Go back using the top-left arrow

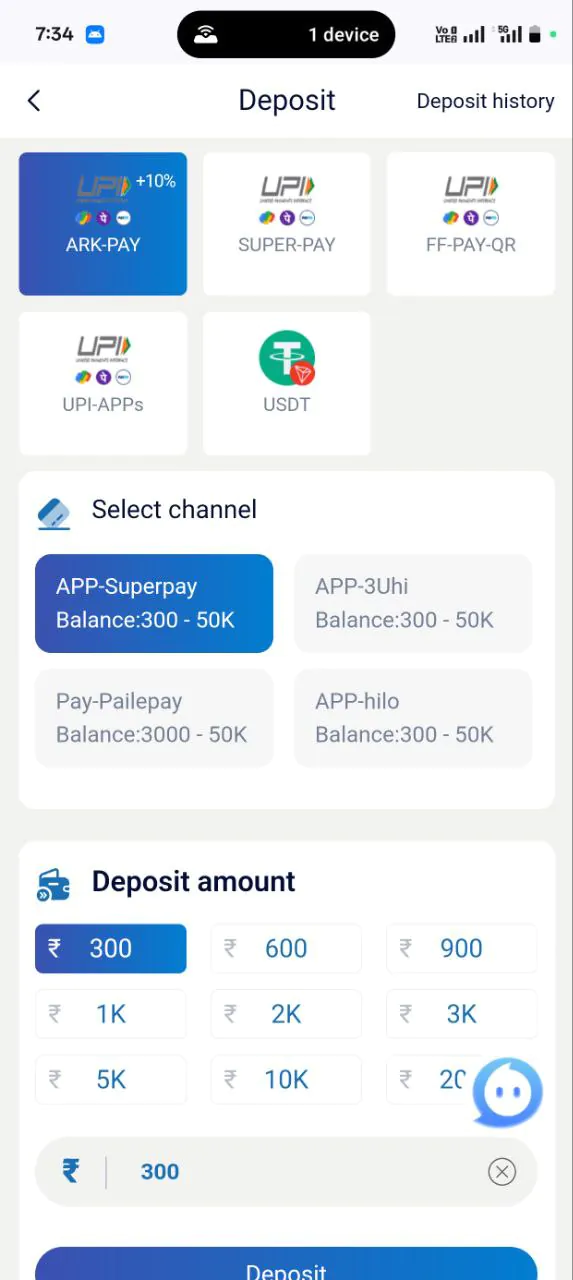coord(34,100)
